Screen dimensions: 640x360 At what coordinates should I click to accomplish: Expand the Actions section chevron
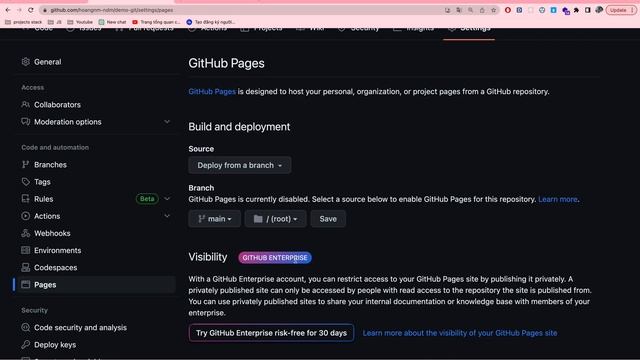pyautogui.click(x=167, y=216)
